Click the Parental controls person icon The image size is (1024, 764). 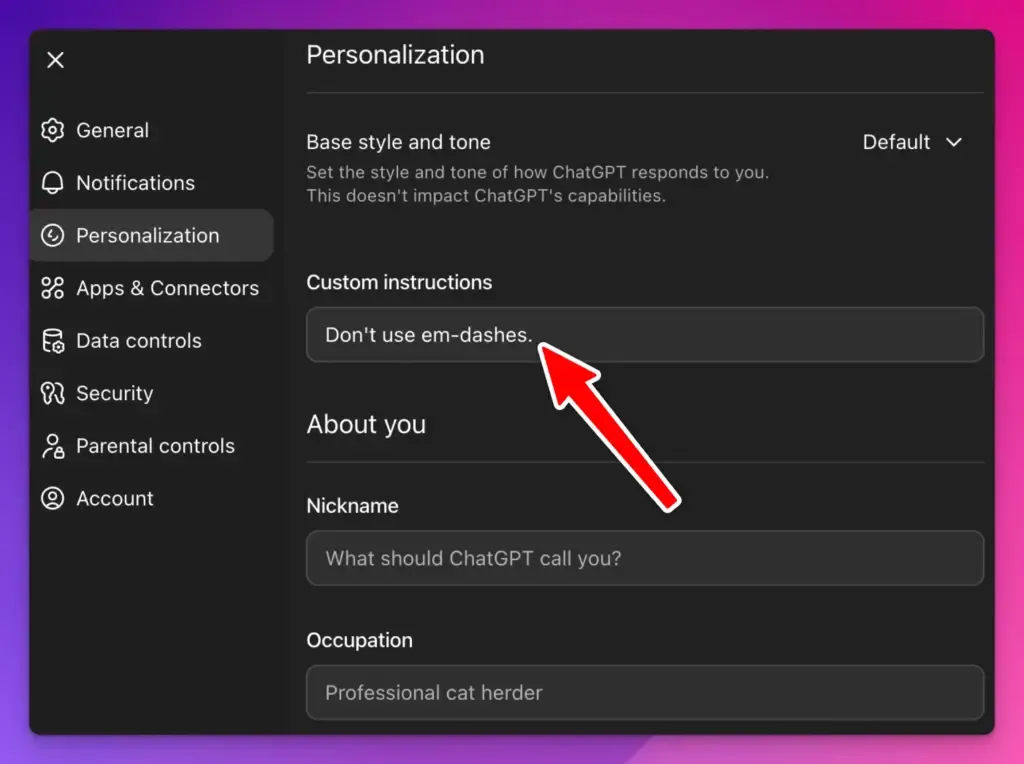[x=52, y=446]
